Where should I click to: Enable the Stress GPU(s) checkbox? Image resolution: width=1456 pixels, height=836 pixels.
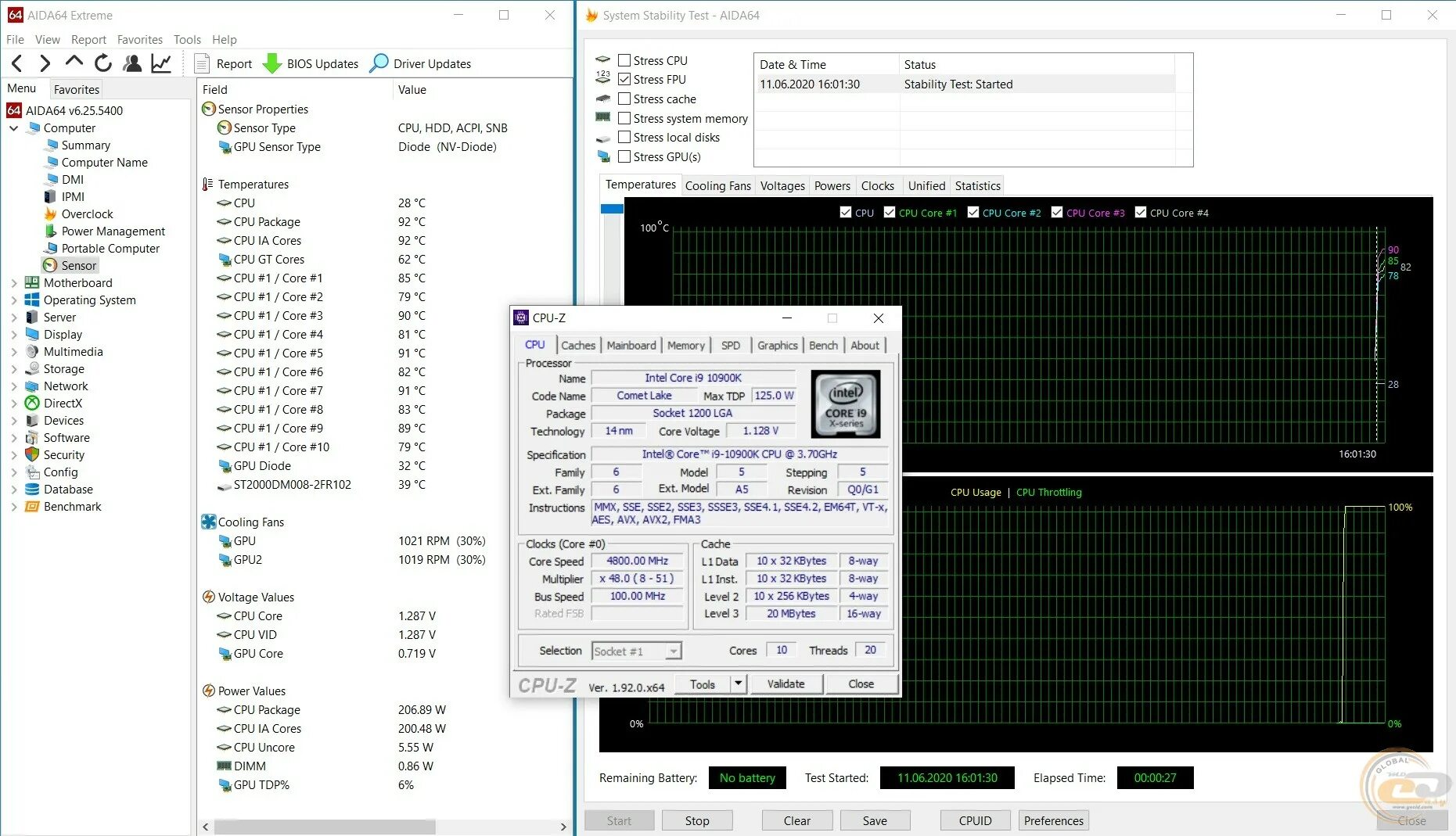[624, 156]
